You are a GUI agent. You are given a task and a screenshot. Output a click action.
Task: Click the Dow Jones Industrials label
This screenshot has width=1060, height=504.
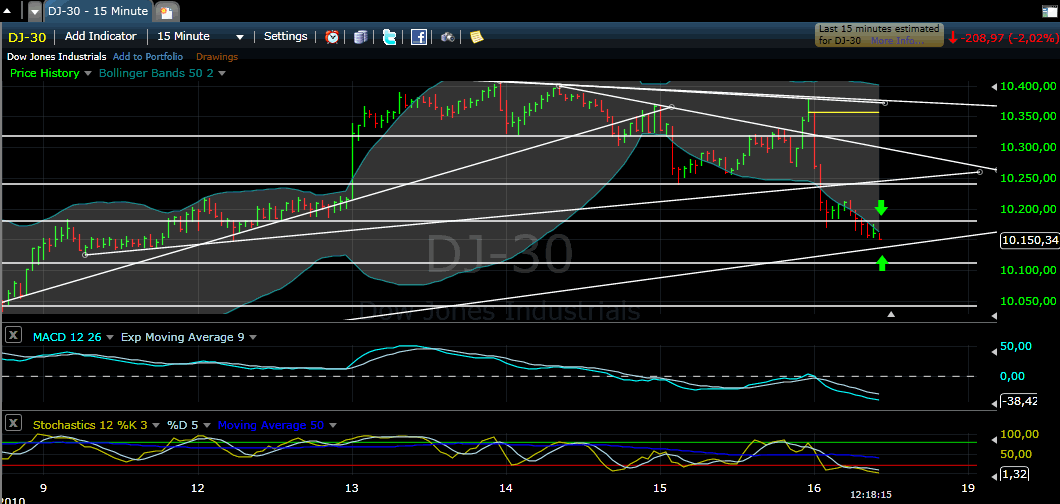coord(56,57)
